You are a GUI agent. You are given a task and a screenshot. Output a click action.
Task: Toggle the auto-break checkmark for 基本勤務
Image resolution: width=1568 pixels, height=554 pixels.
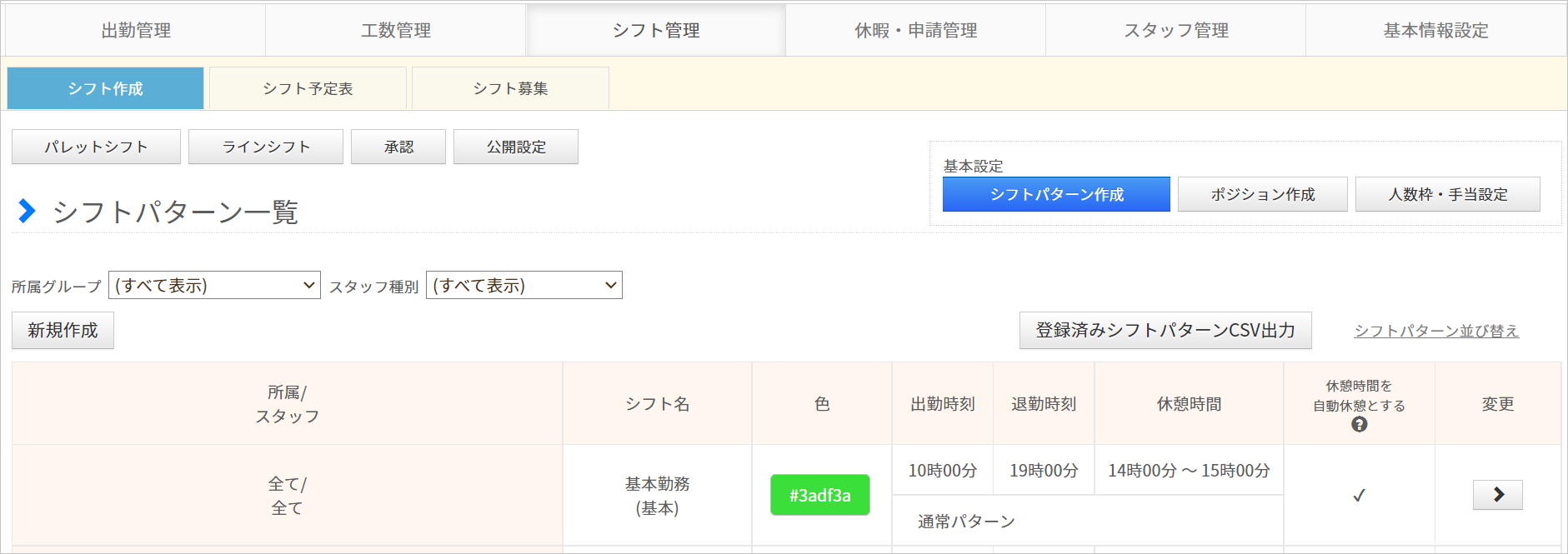[x=1359, y=496]
